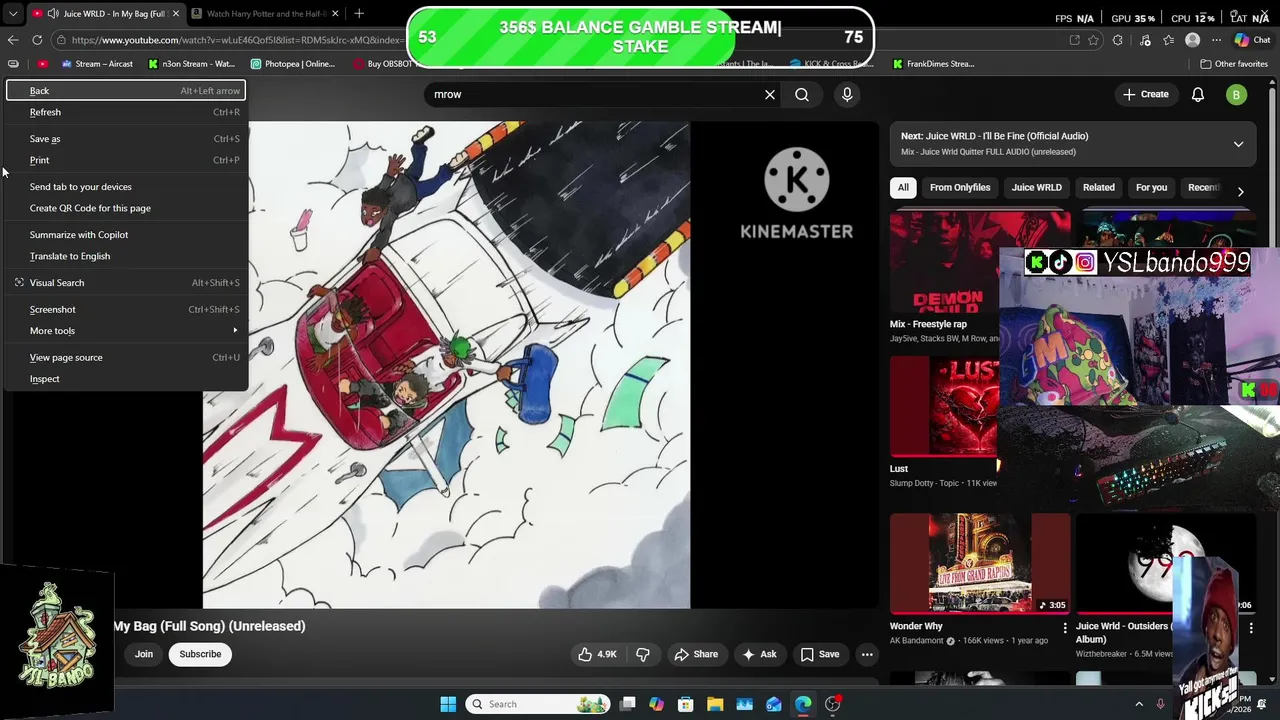This screenshot has height=720, width=1280.
Task: Choose Visual Search menu entry
Action: click(x=126, y=283)
